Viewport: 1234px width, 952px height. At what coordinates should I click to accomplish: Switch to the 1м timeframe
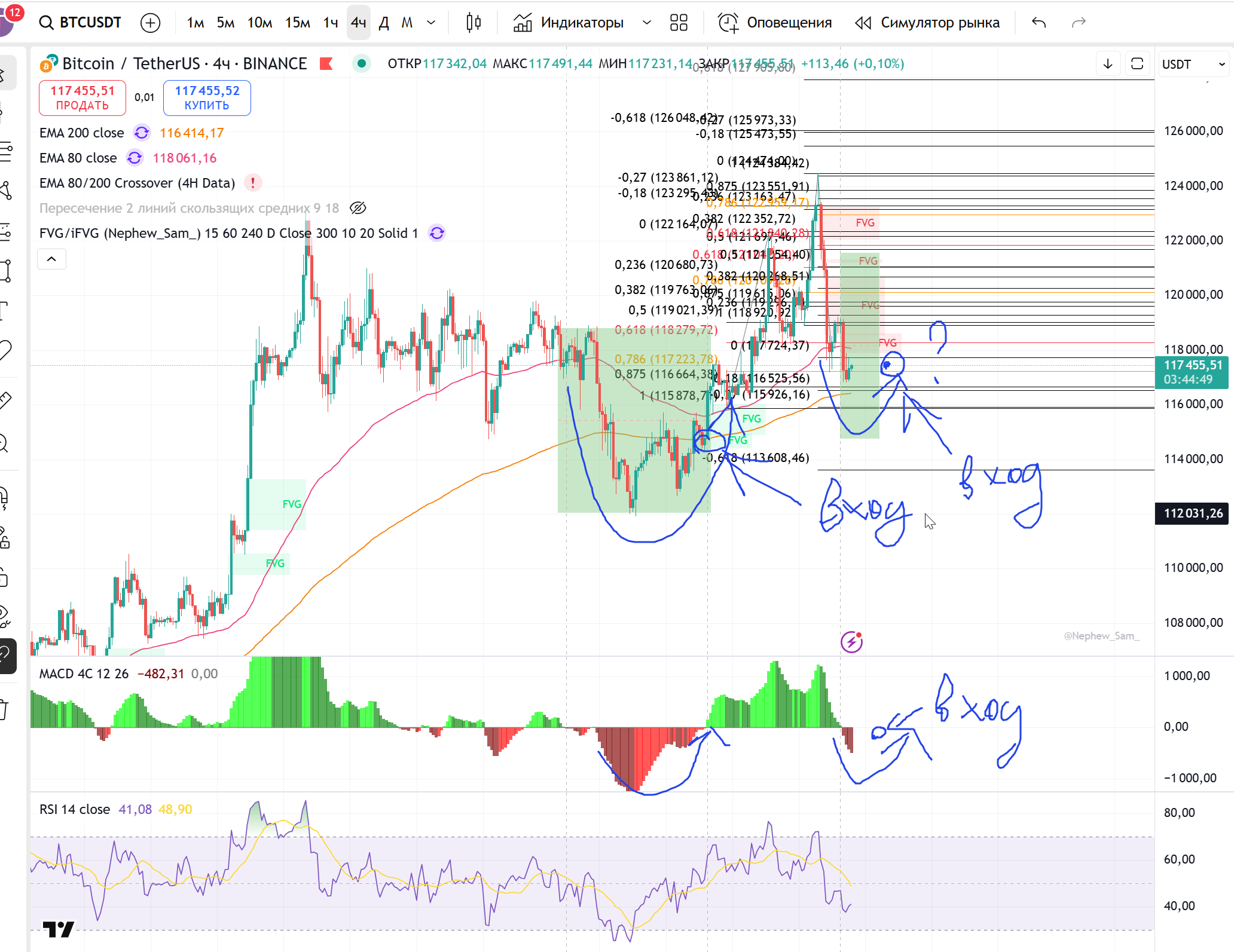coord(195,23)
